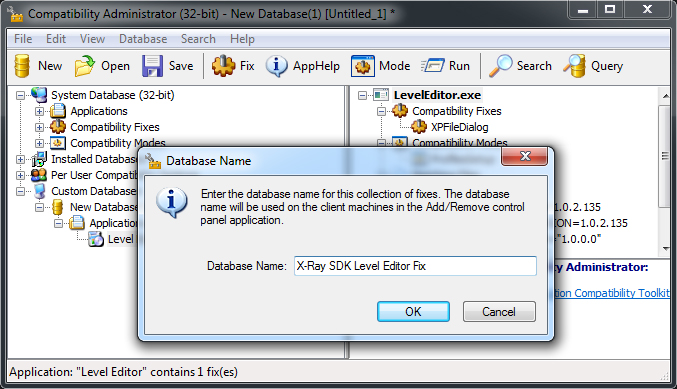Close the Database Name dialog with X
Image resolution: width=677 pixels, height=389 pixels.
pos(525,156)
